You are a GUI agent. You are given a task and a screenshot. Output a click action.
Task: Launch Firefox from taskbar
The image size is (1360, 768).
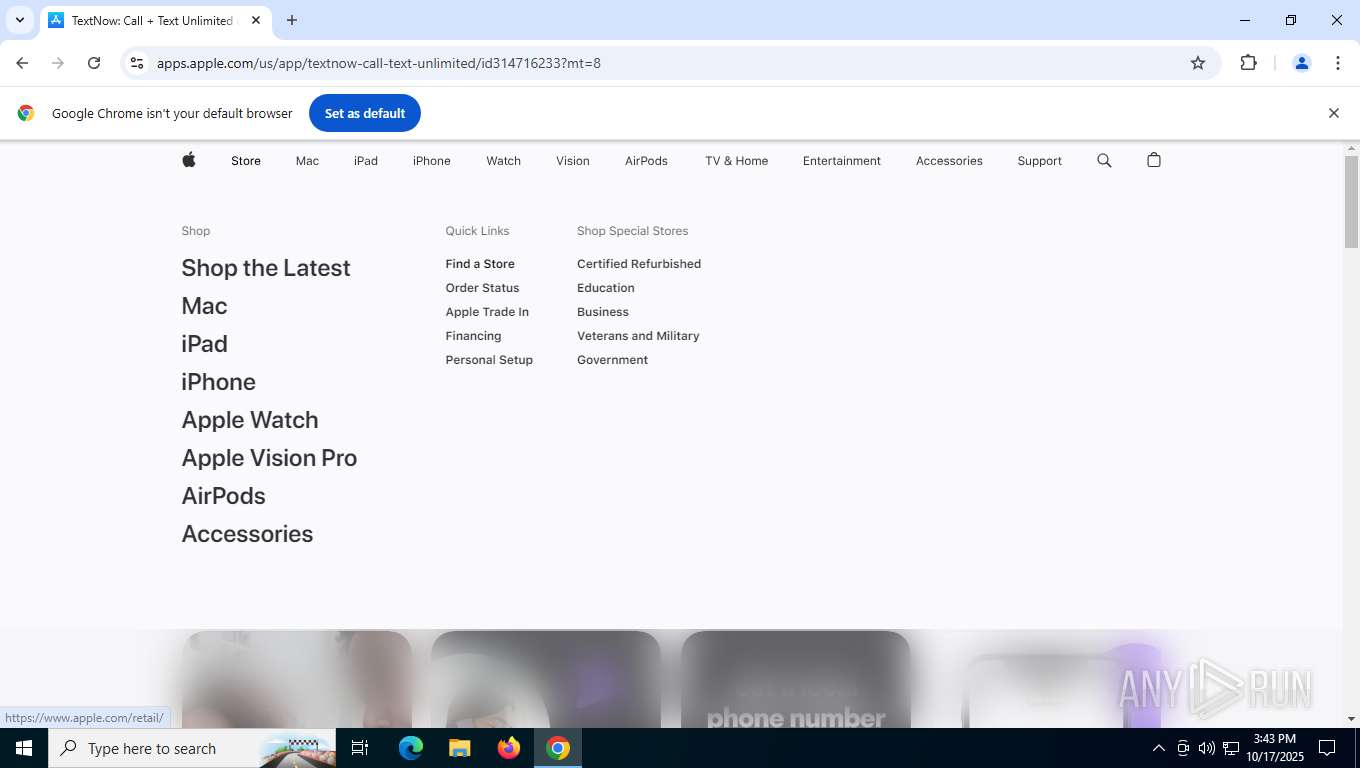pyautogui.click(x=509, y=748)
